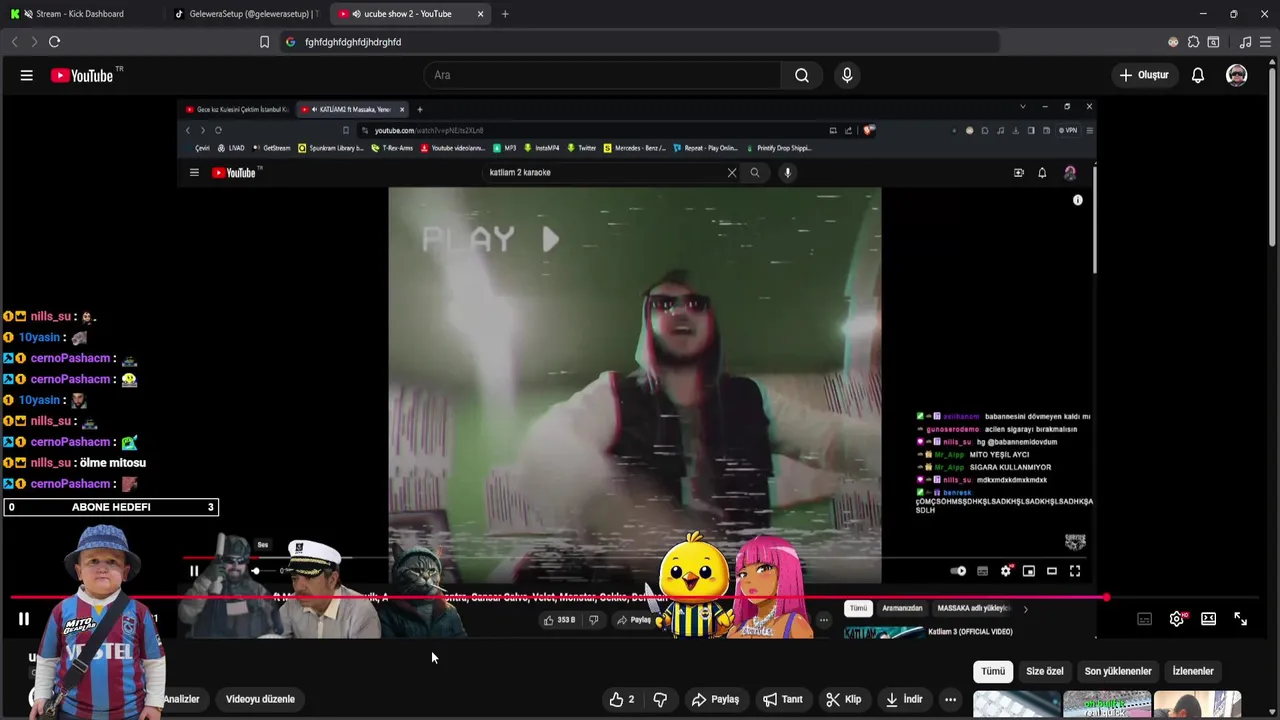Open the Oluştur create menu

coord(1144,75)
